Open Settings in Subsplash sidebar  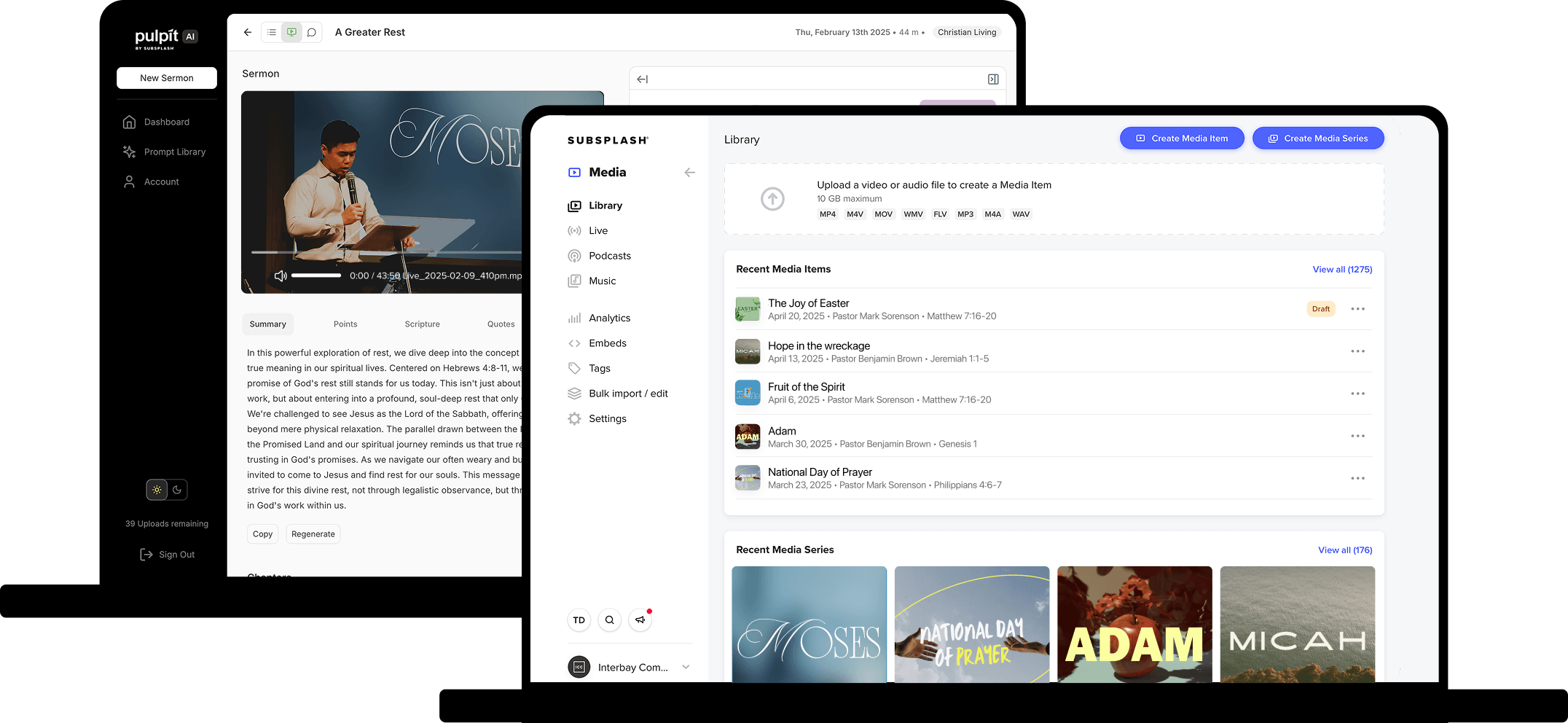coord(597,419)
